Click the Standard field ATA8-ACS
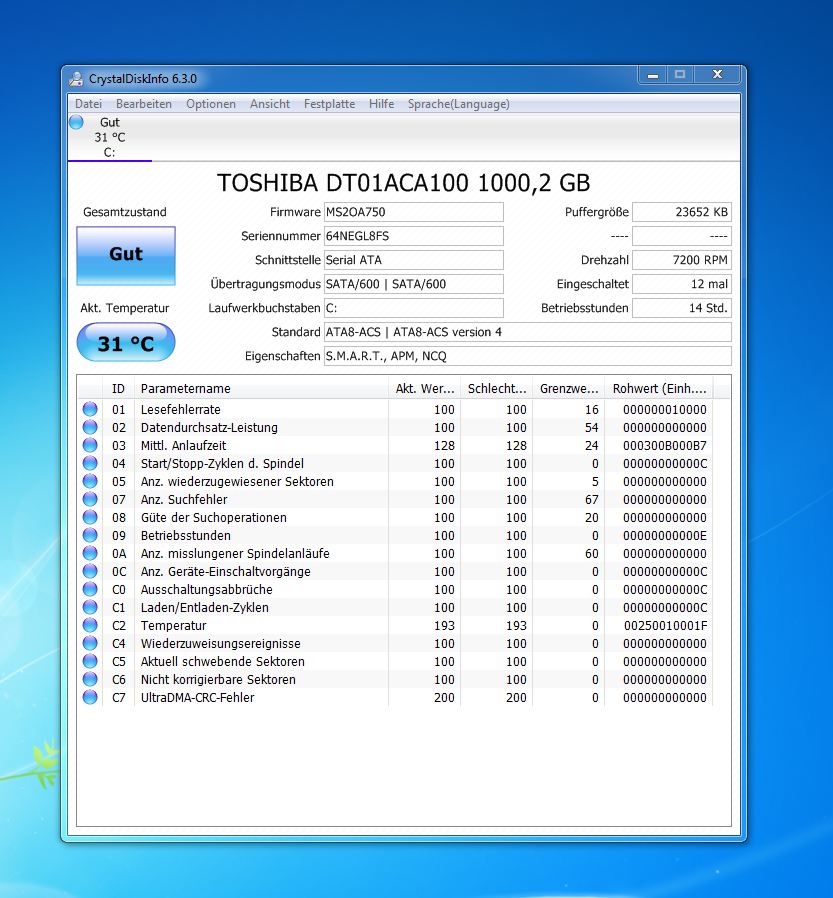Viewport: 833px width, 898px height. point(527,332)
